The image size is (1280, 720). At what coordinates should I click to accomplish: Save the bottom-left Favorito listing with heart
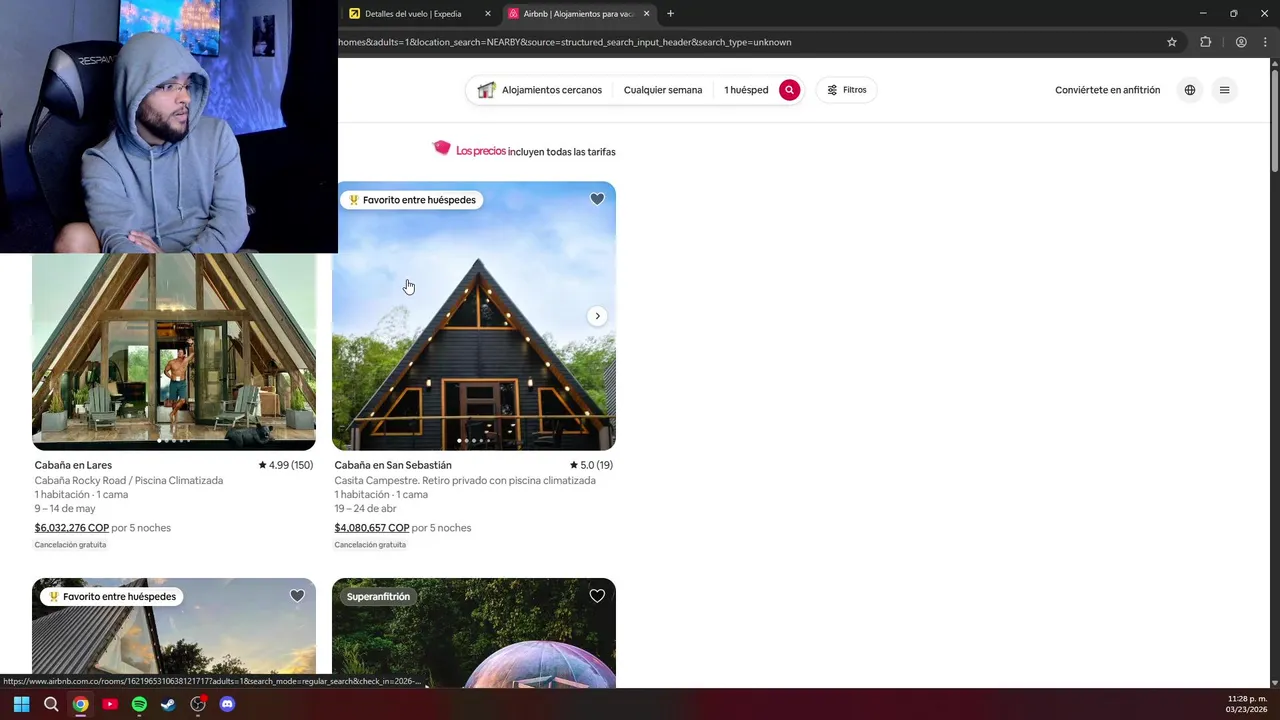pos(297,596)
